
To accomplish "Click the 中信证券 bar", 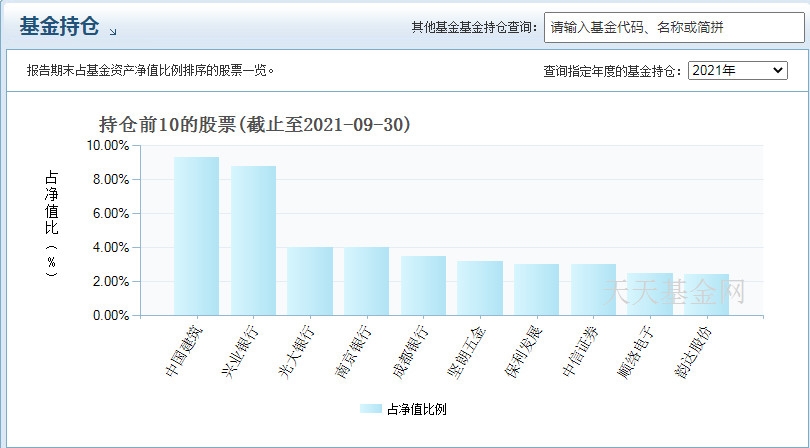I will pyautogui.click(x=593, y=290).
